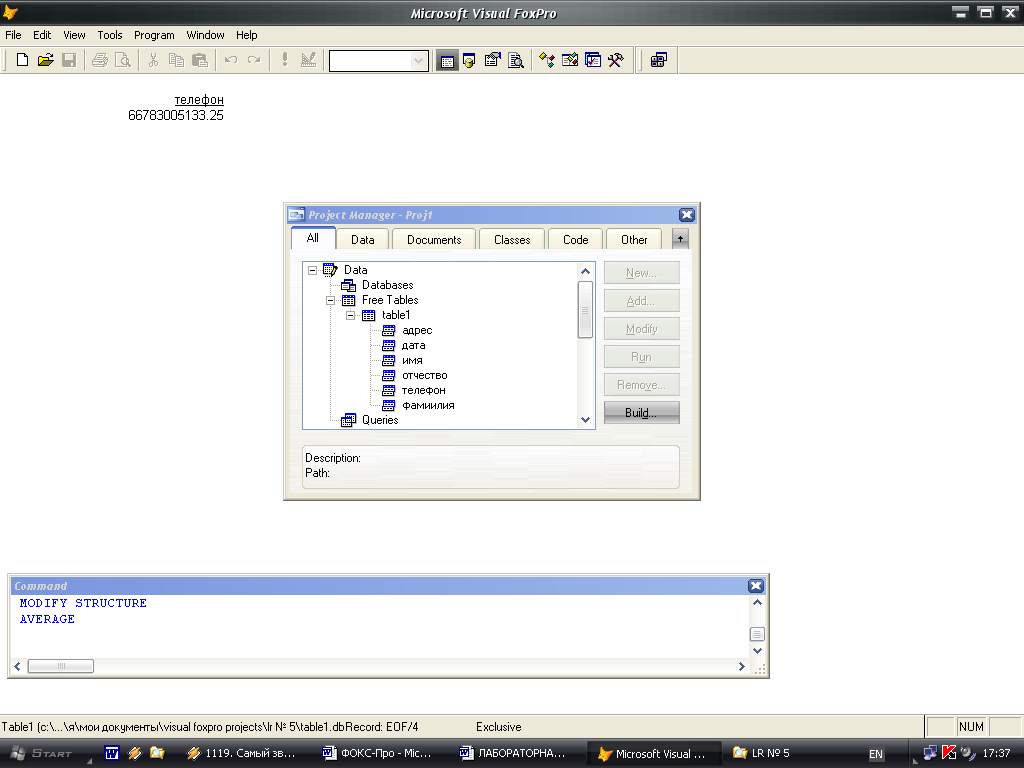Open the database dropdown in the toolbar
1024x768 pixels.
pos(418,61)
